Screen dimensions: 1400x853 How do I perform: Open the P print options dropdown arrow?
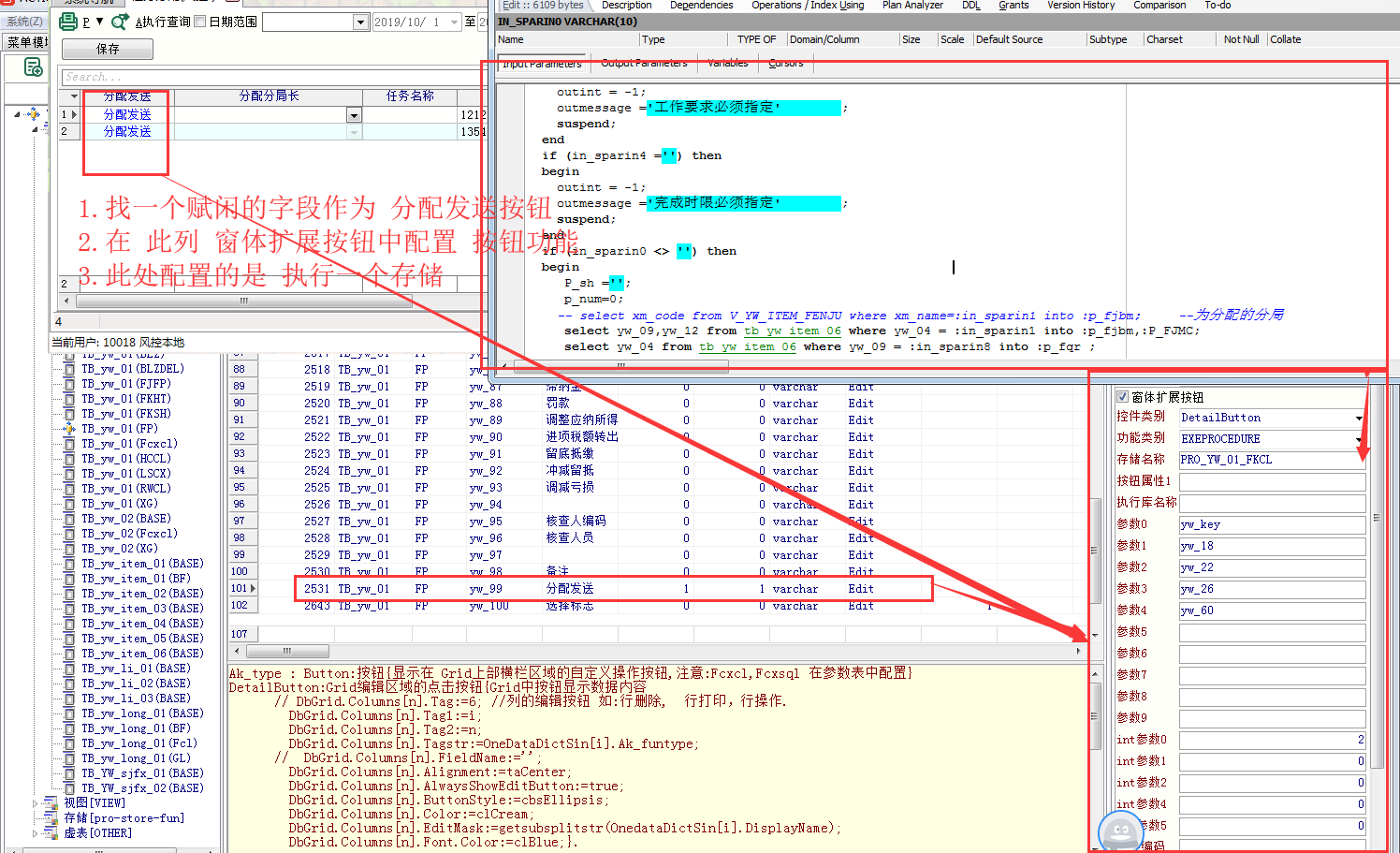click(x=100, y=22)
